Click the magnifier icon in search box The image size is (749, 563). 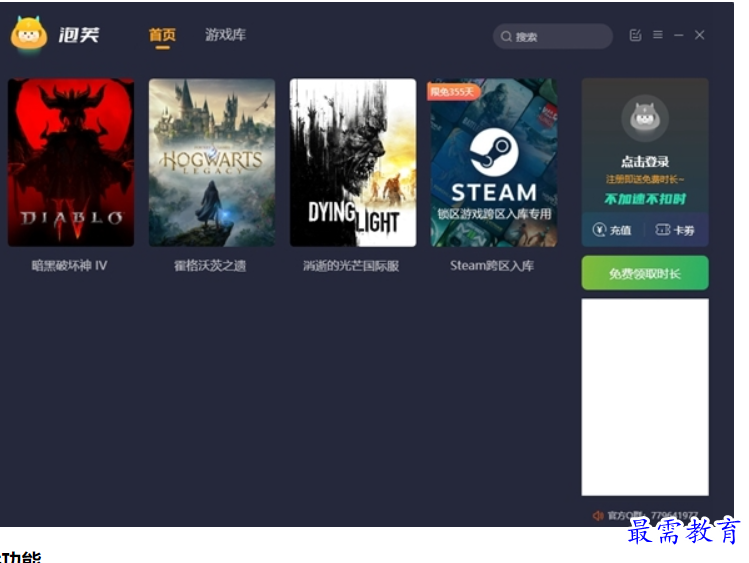506,37
